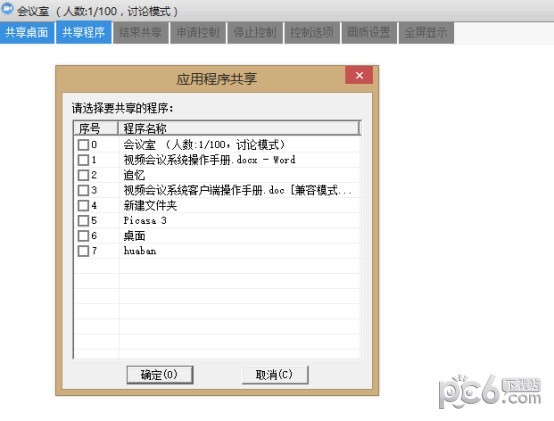Tick the checkbox for 追忆
This screenshot has width=554, height=421.
click(x=83, y=175)
